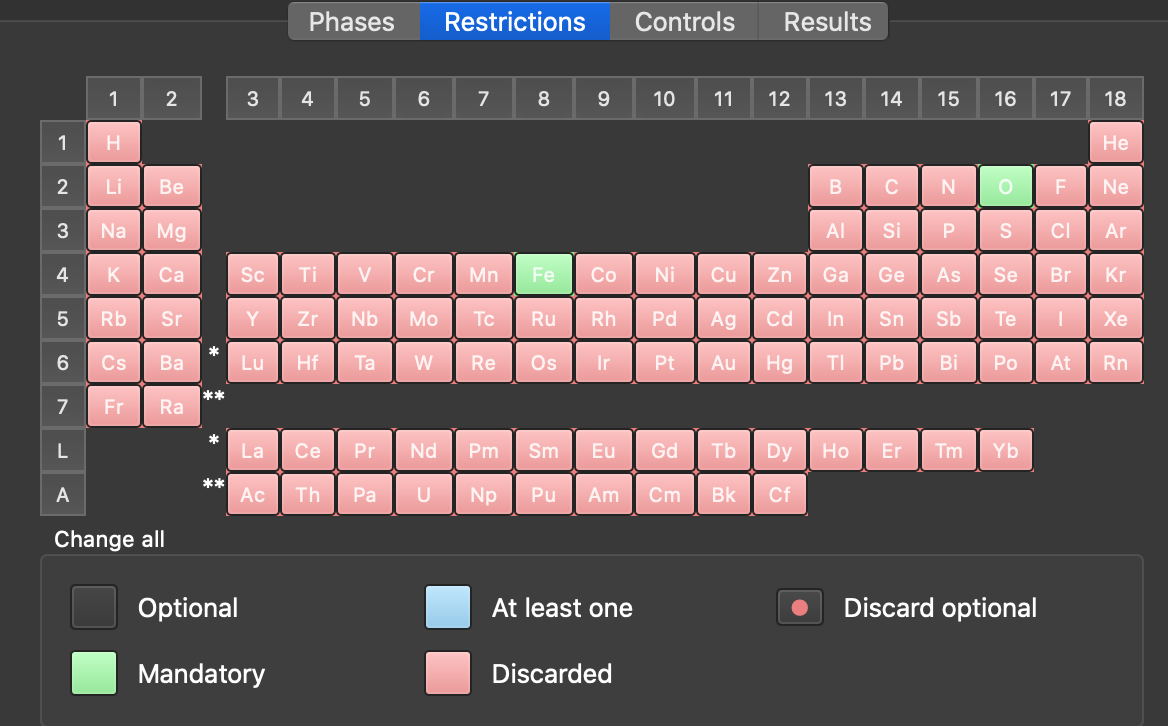Image resolution: width=1168 pixels, height=726 pixels.
Task: Click the hydrogen H element
Action: click(x=114, y=143)
